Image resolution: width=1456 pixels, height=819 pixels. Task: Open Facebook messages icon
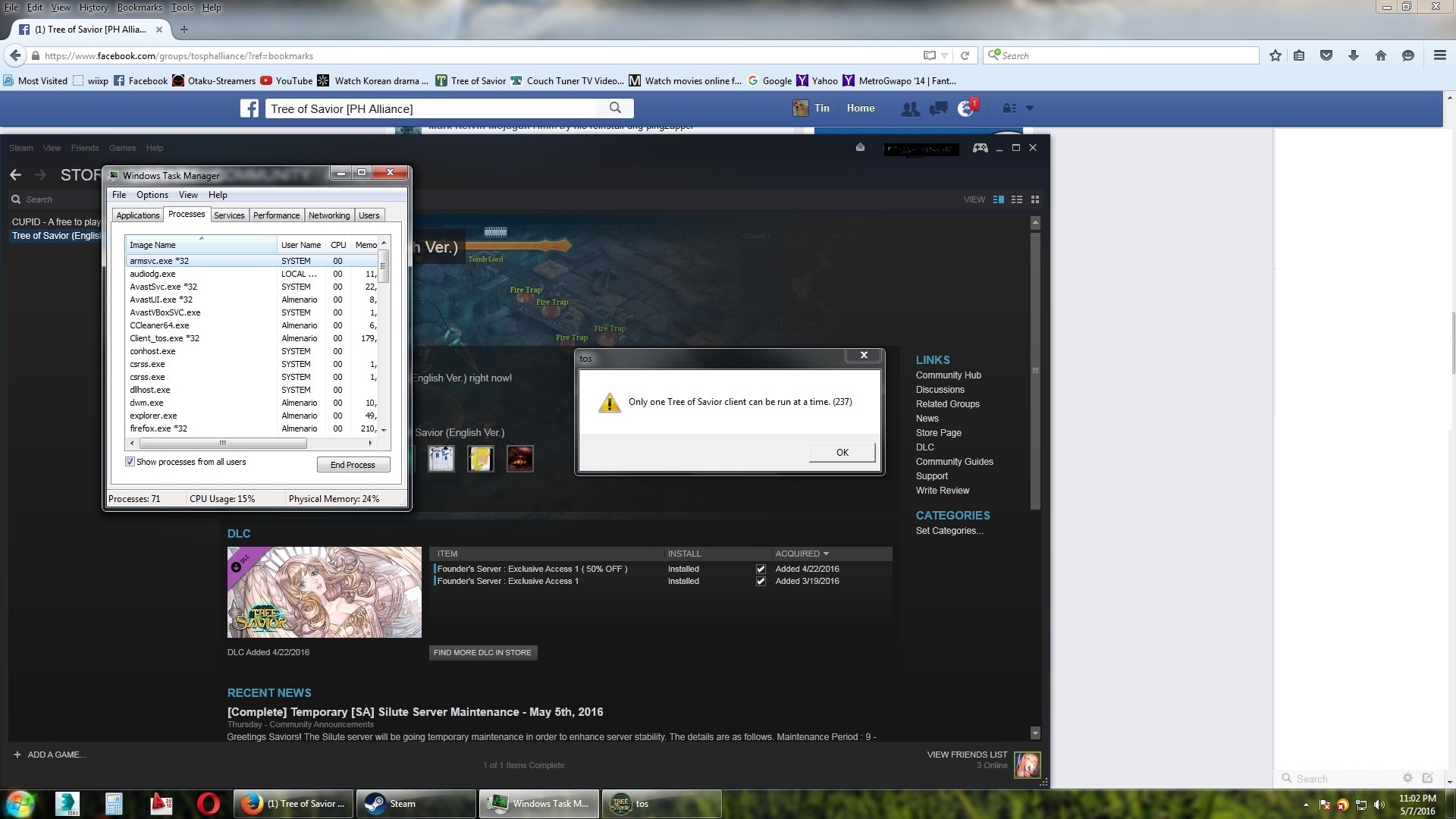coord(938,108)
